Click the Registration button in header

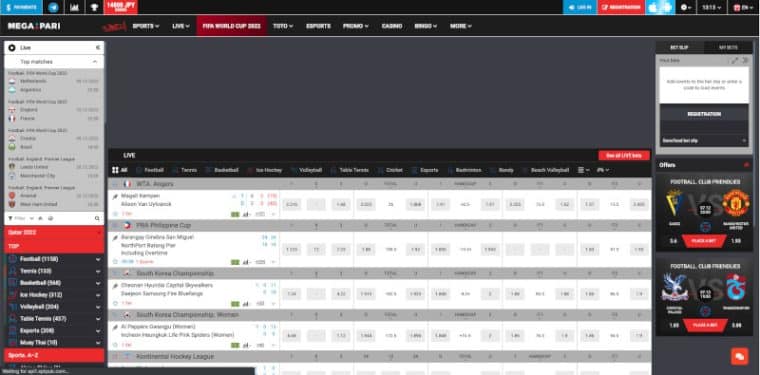click(621, 7)
